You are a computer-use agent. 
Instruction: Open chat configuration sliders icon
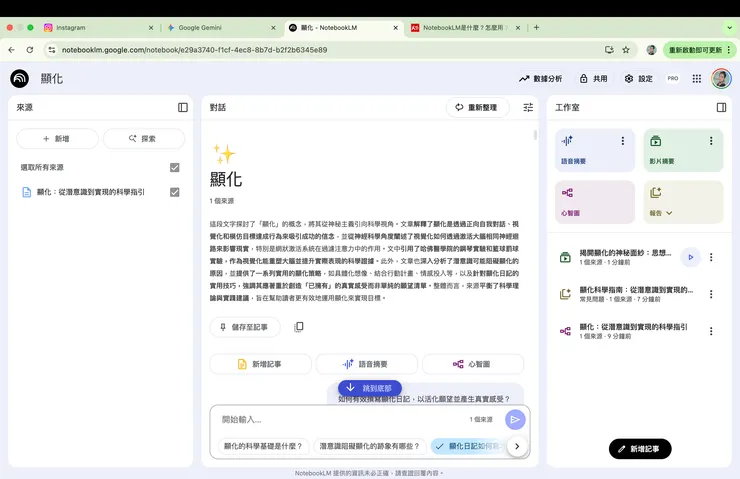528,108
